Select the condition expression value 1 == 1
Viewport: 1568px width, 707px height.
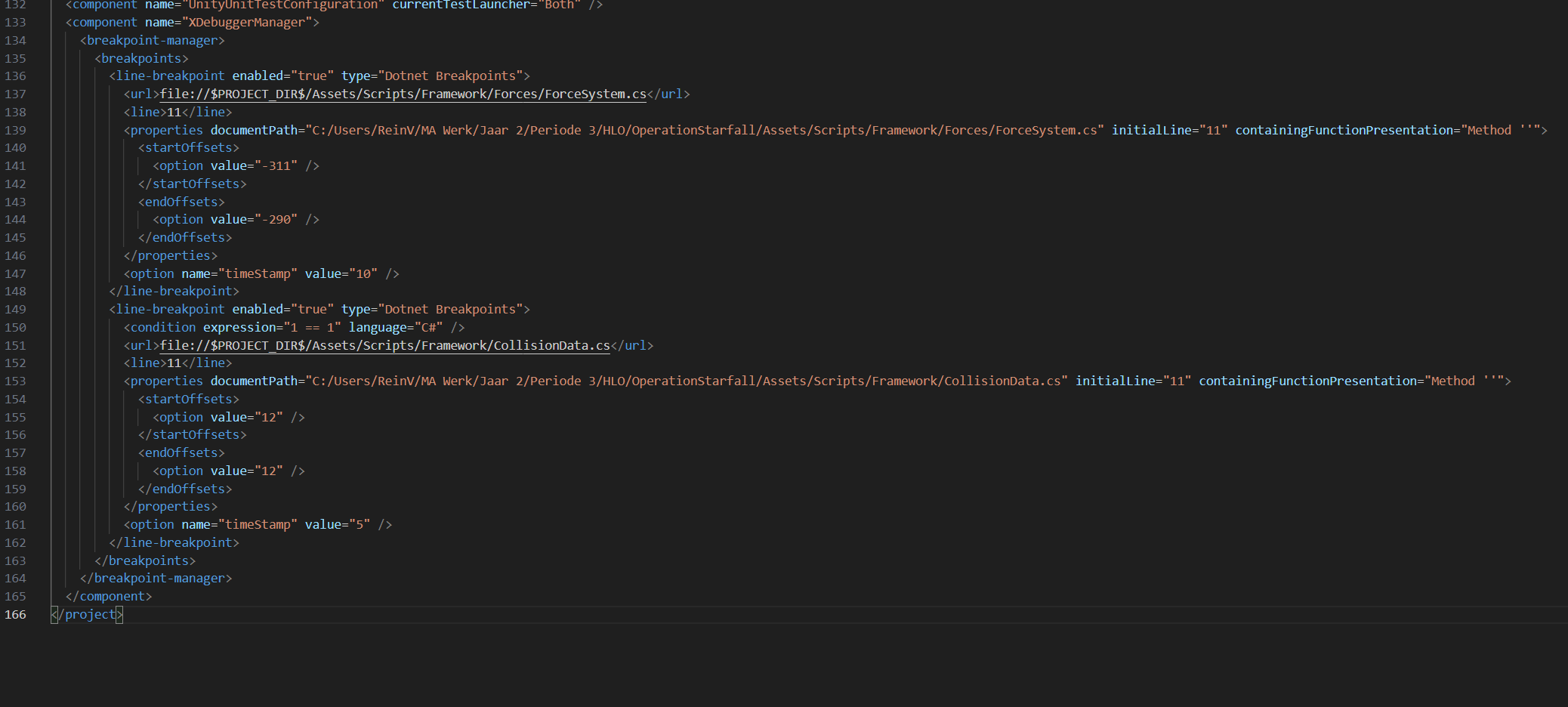[x=313, y=327]
